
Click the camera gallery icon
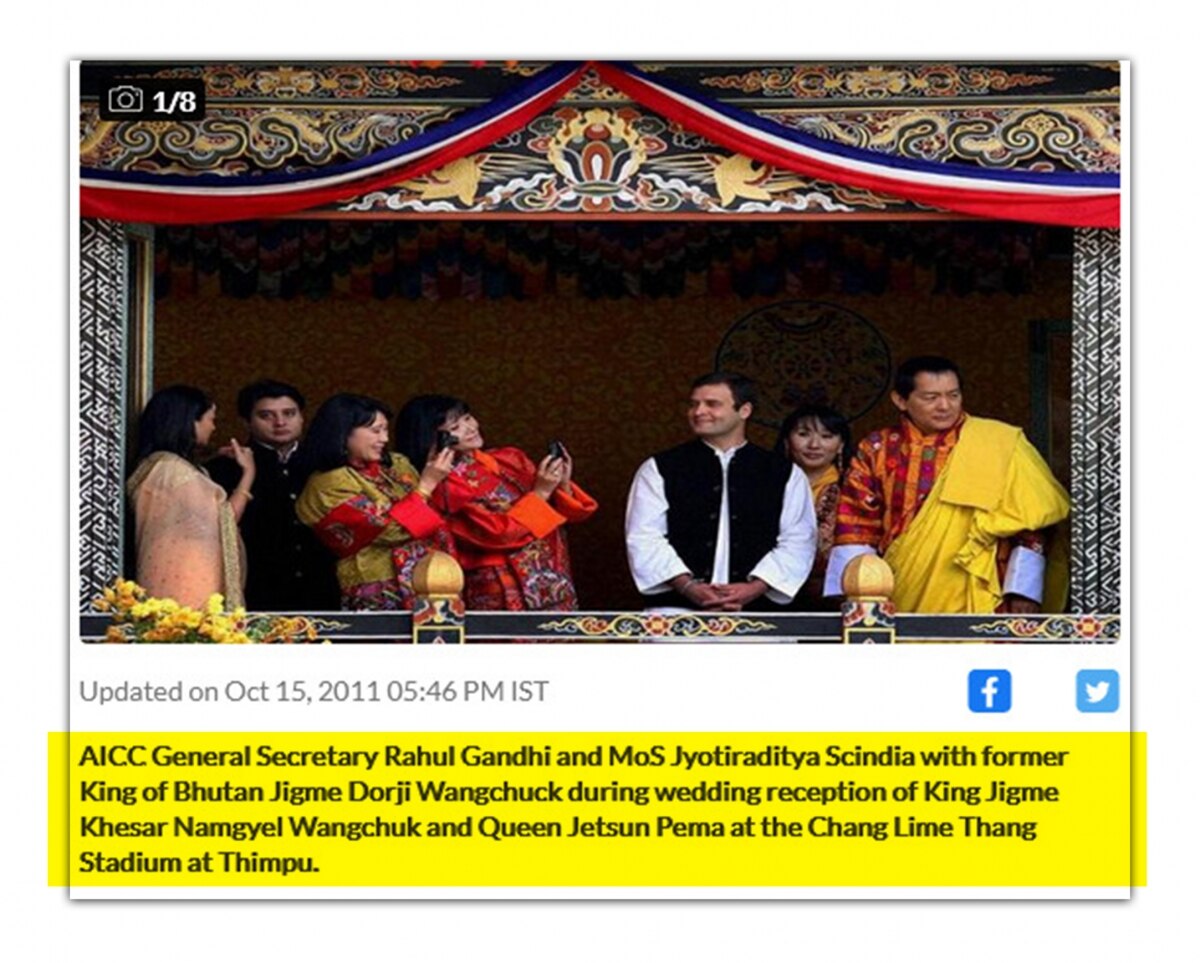pos(125,99)
